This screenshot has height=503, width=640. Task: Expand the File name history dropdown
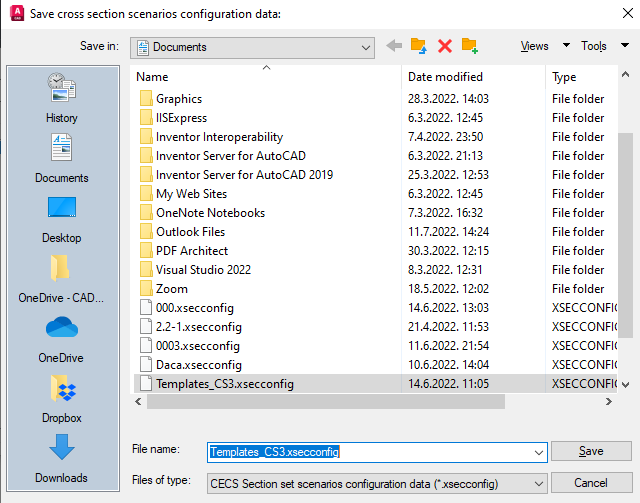pos(538,452)
